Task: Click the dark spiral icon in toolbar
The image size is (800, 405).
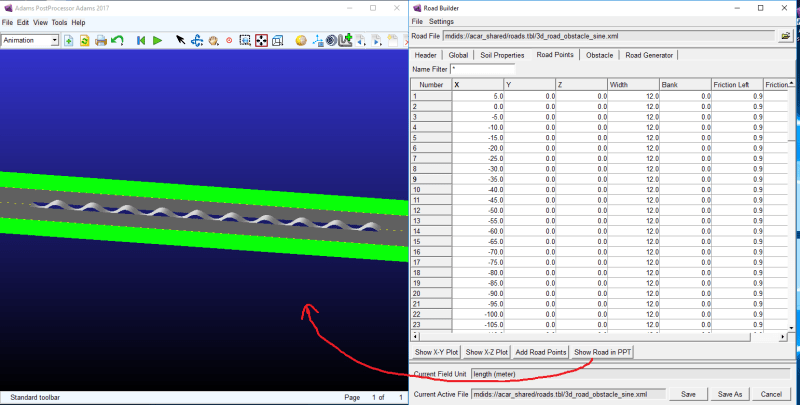Action: 331,40
